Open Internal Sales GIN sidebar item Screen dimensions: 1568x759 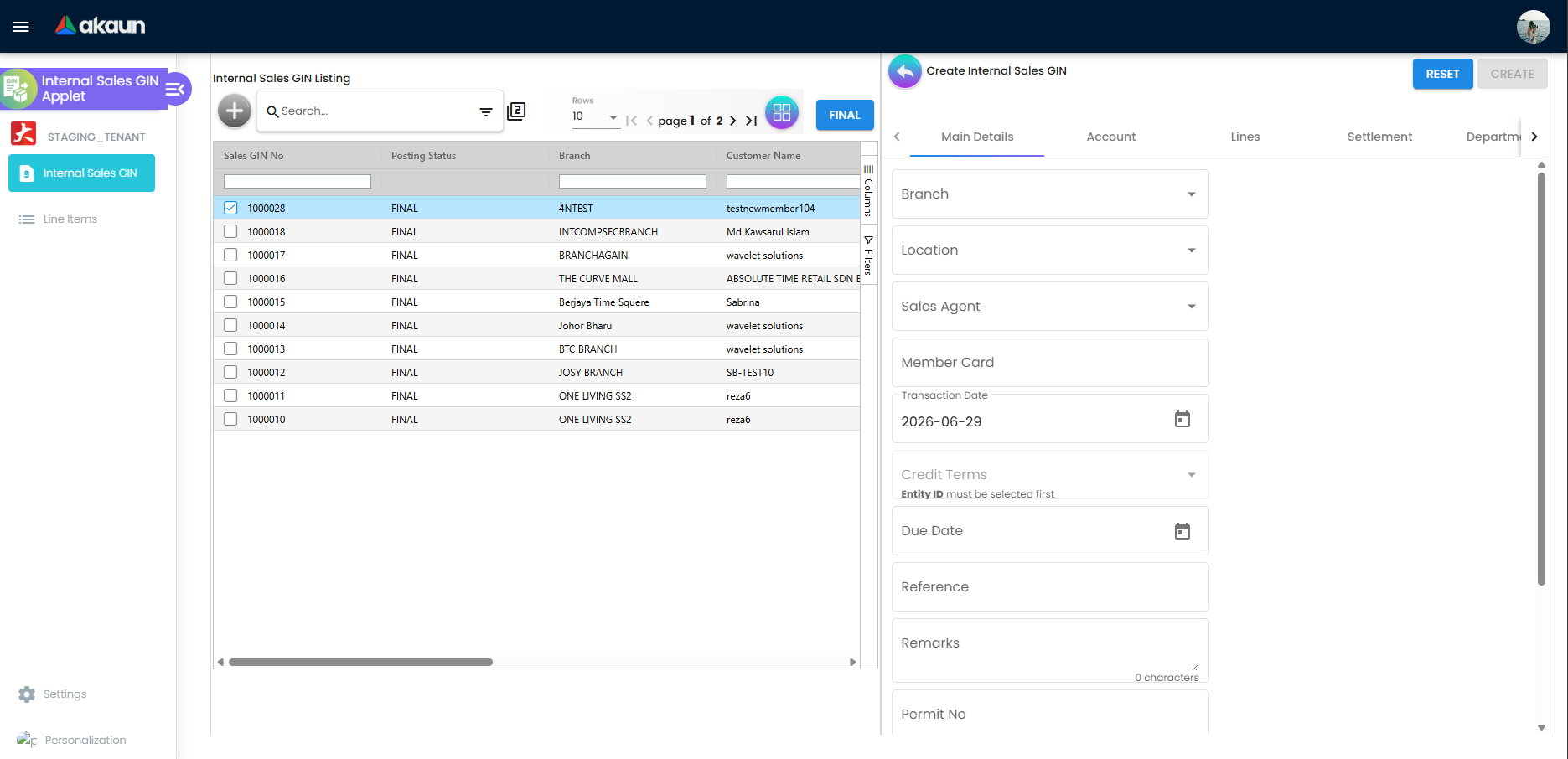tap(81, 173)
